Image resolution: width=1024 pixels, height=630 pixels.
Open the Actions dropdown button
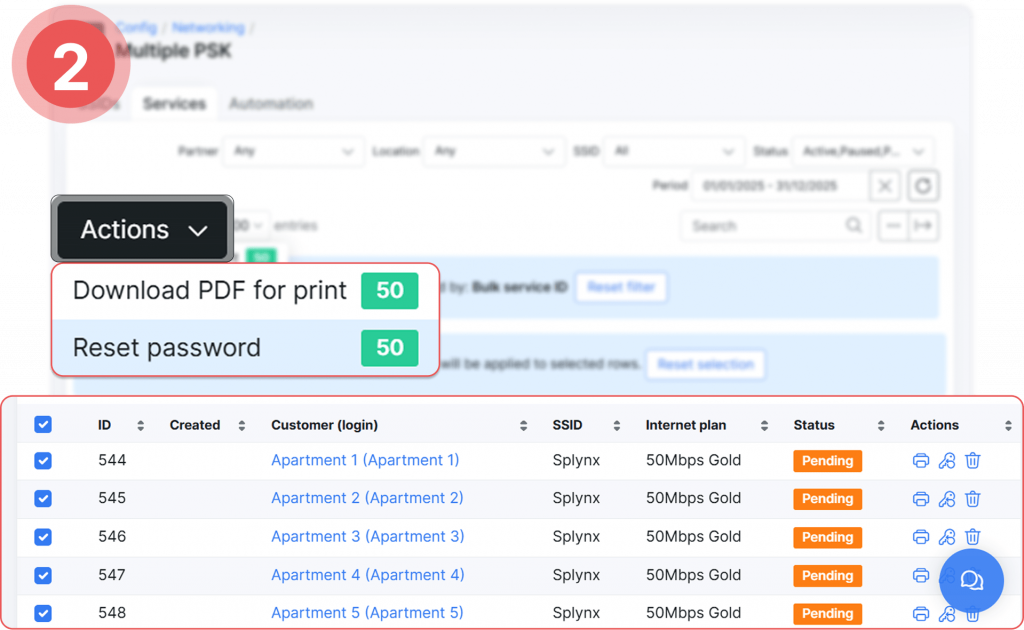click(143, 230)
